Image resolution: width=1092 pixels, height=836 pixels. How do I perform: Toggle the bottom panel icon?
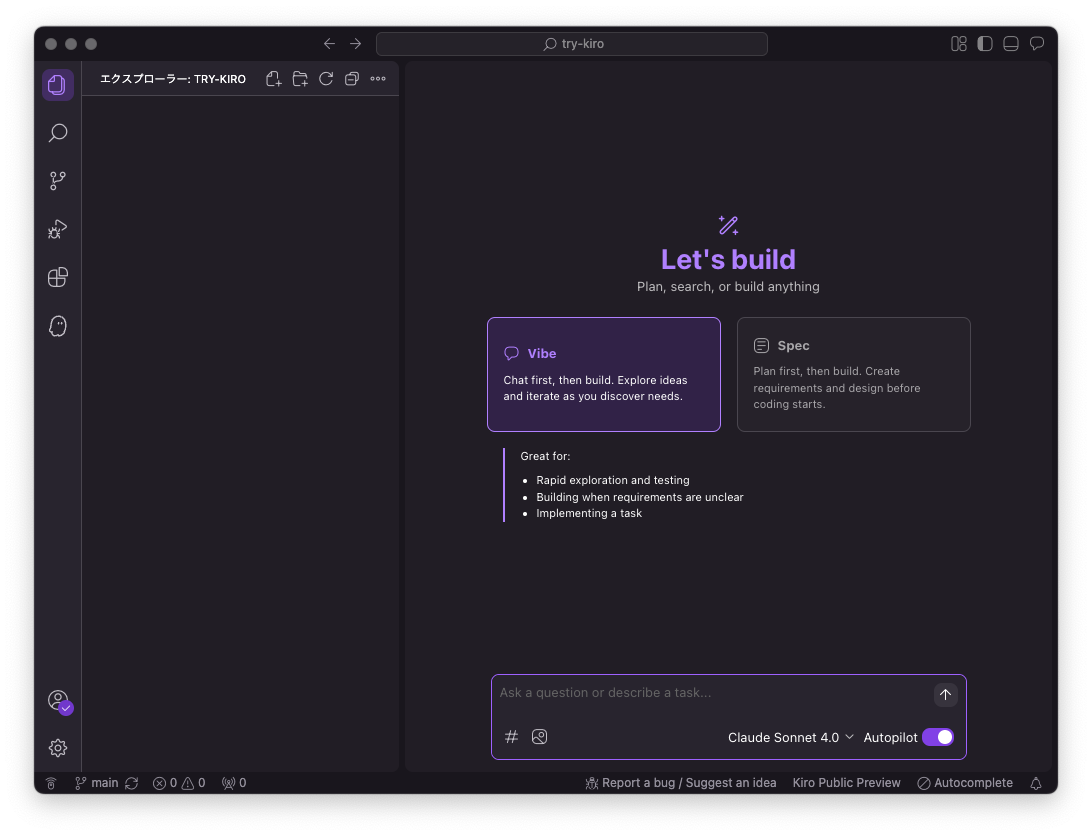(1011, 44)
